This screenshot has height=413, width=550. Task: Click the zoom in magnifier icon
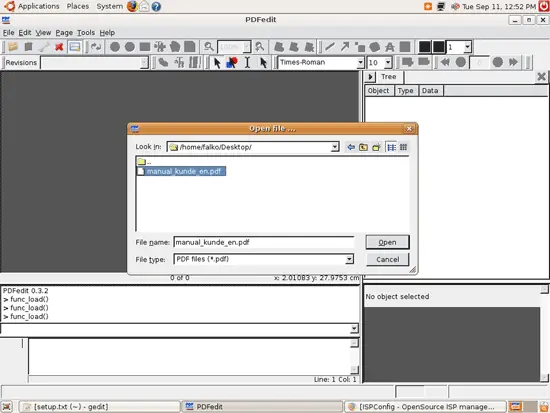[x=260, y=46]
